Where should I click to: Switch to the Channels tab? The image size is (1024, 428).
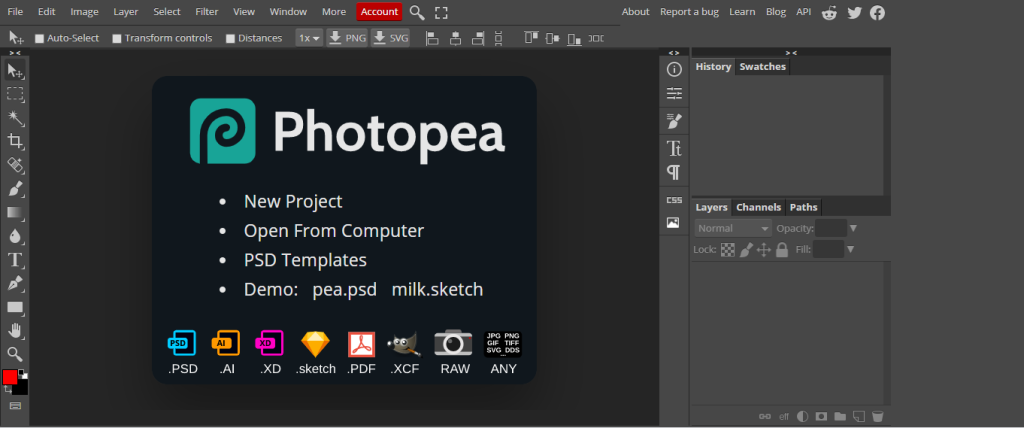[x=758, y=207]
